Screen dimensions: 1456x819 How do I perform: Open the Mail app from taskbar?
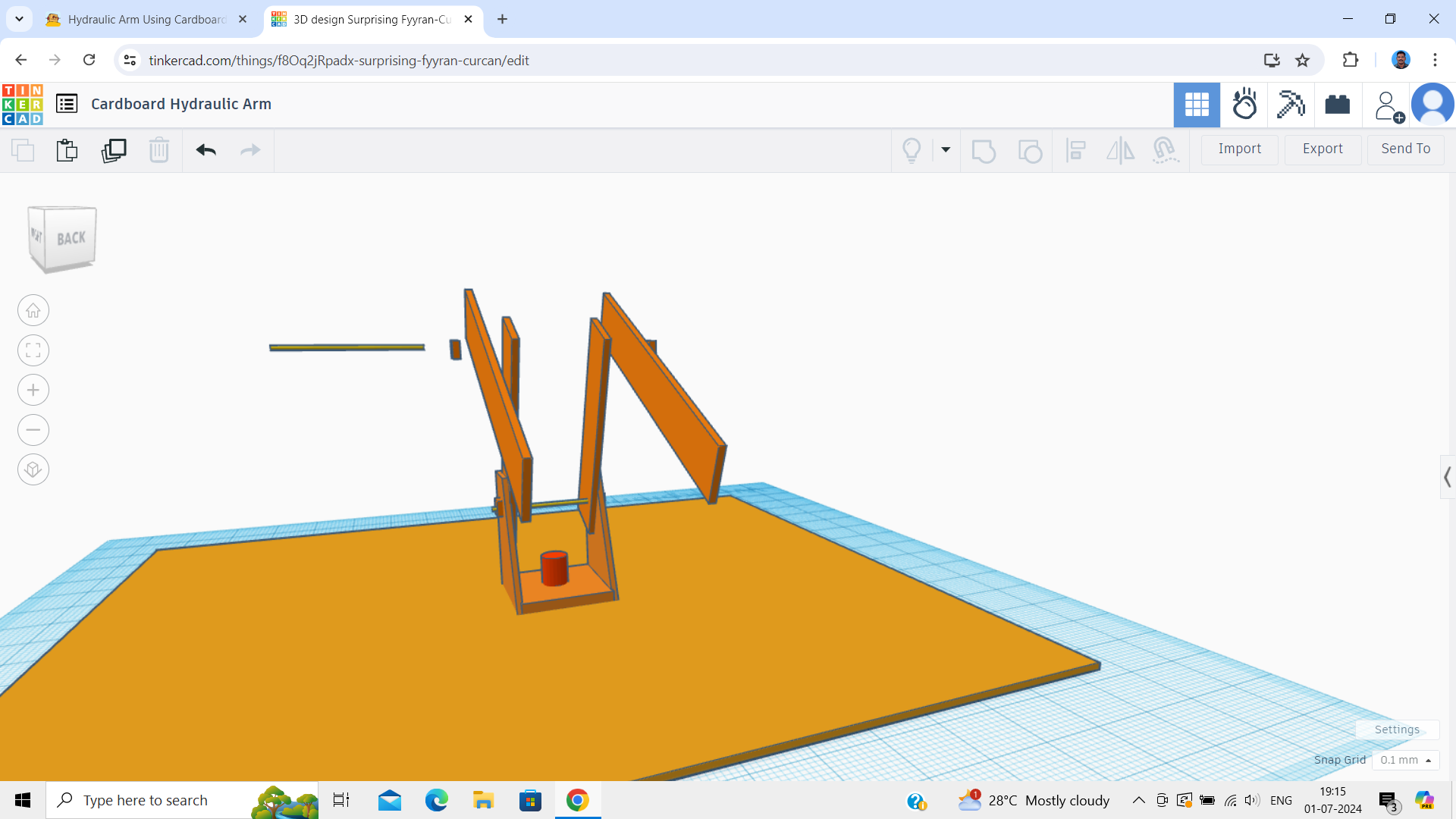point(390,800)
